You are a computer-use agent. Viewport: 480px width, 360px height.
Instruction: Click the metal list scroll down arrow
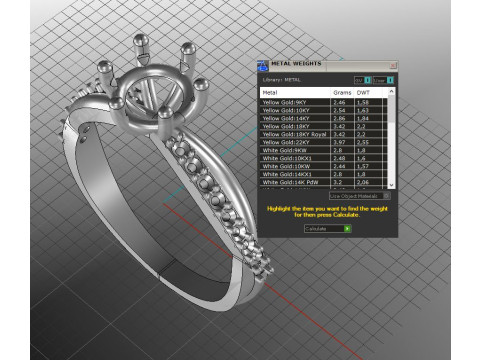(392, 185)
